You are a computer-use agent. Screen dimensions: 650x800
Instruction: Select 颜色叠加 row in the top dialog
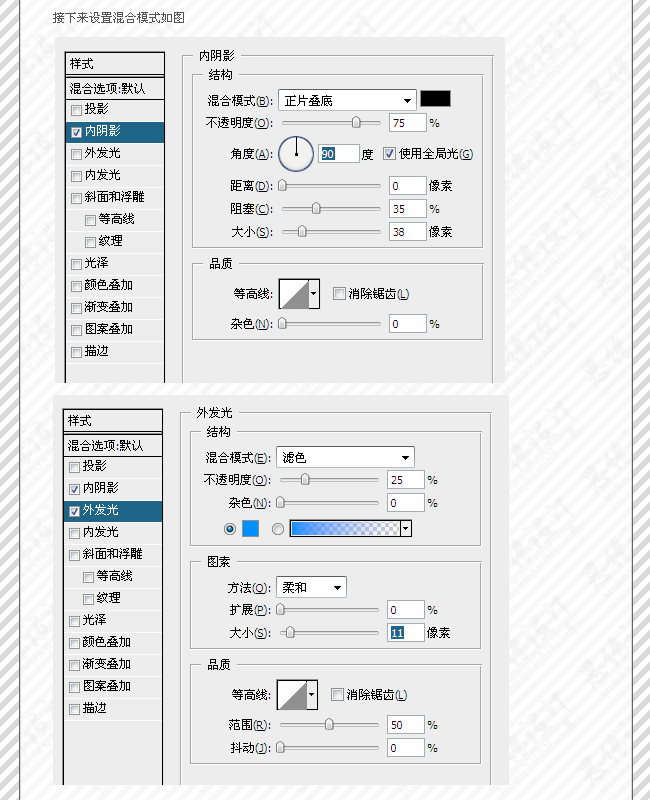coord(115,285)
